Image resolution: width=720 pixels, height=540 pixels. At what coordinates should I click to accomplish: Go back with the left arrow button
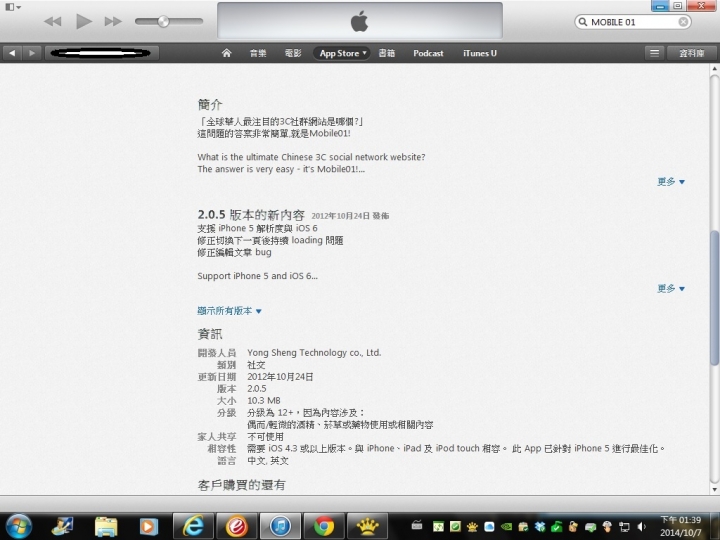pos(12,53)
